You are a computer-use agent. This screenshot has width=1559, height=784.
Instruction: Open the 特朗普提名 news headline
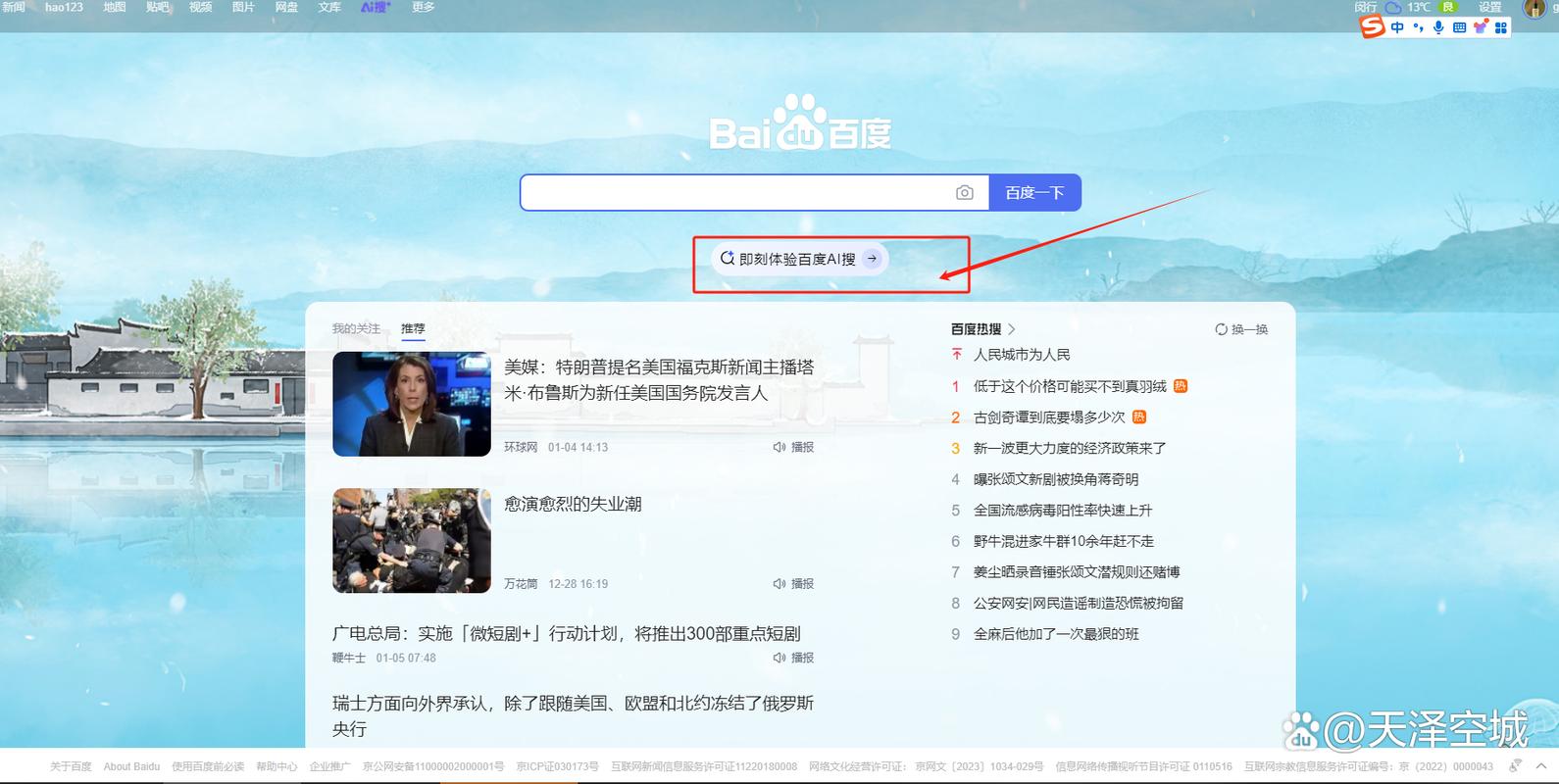(x=659, y=380)
